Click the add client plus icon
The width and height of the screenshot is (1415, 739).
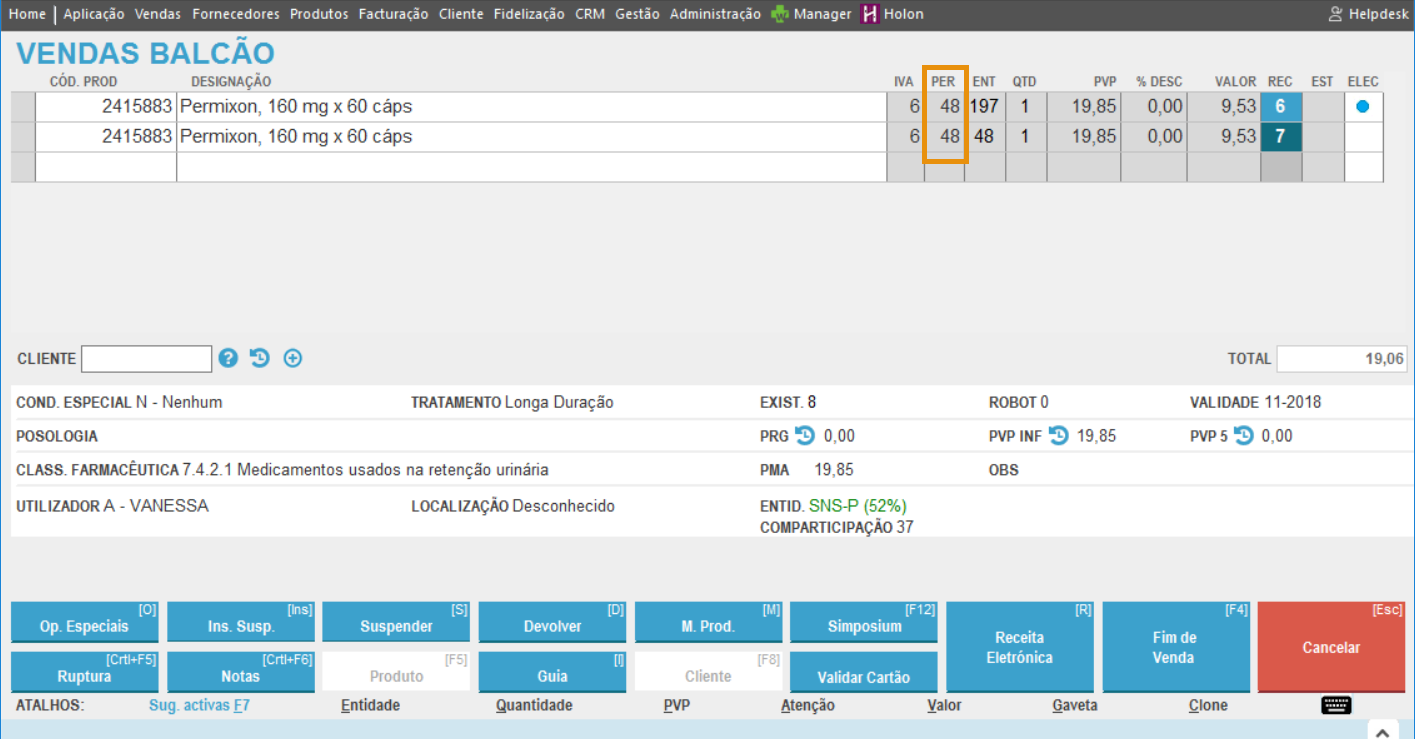(293, 358)
